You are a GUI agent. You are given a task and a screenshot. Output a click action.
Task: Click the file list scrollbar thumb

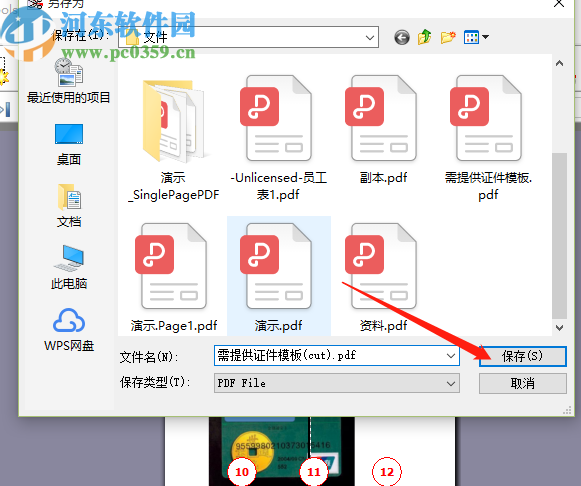560,235
